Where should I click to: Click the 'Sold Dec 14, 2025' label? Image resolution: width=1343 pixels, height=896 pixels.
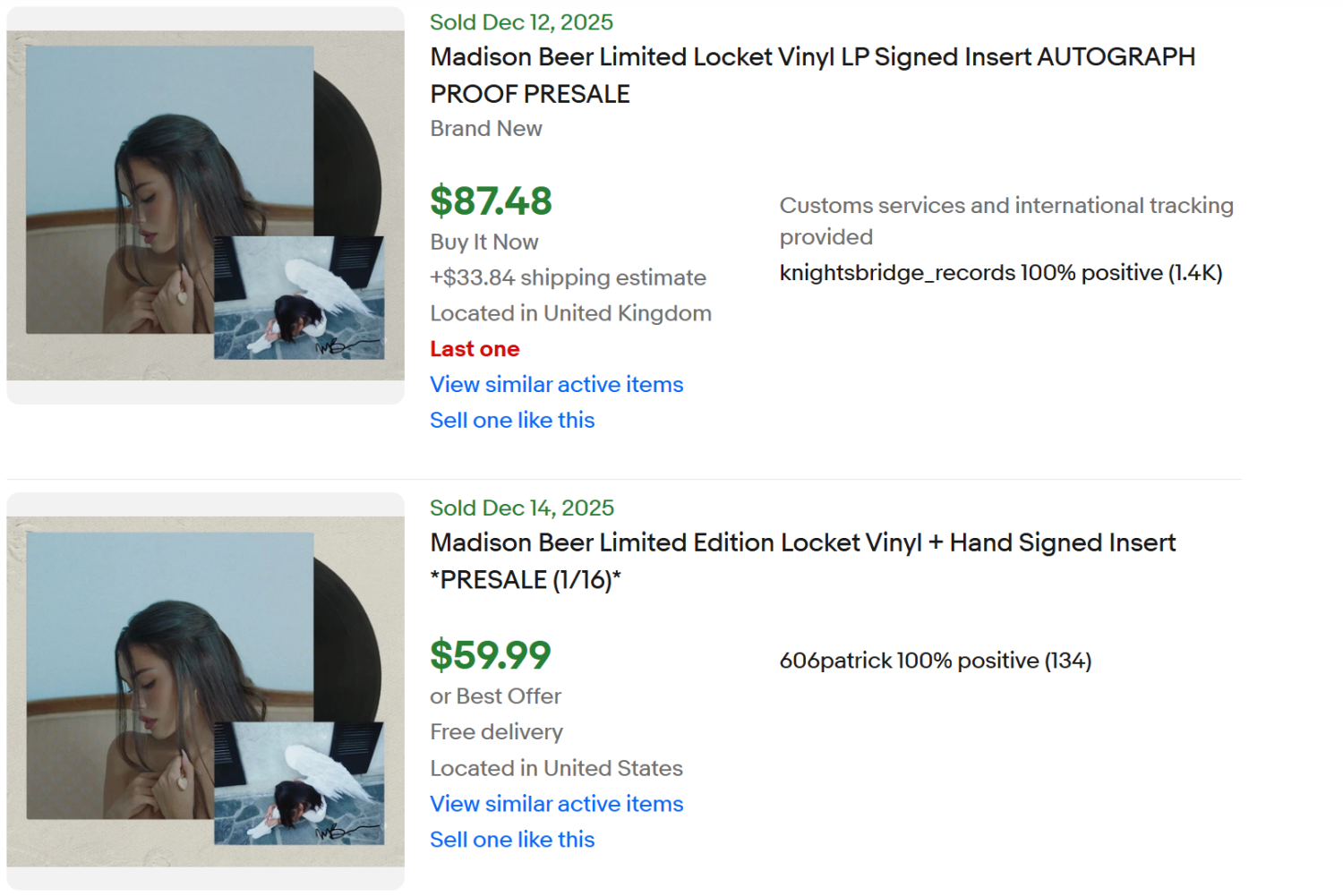click(521, 507)
